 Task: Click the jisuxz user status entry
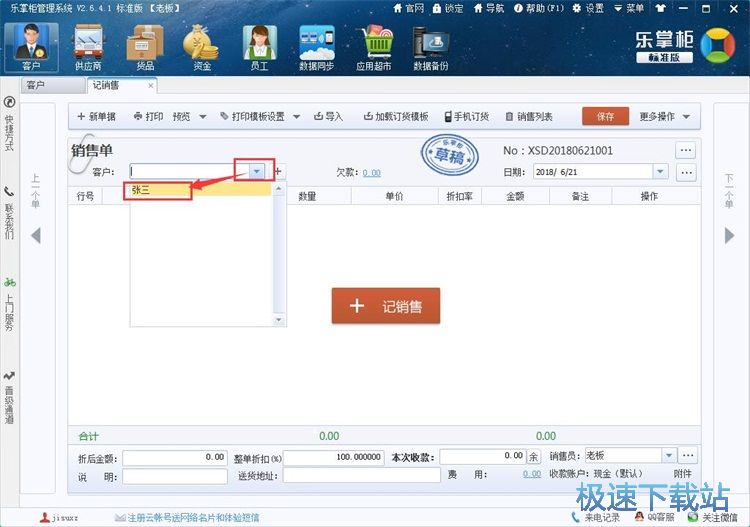tap(58, 517)
